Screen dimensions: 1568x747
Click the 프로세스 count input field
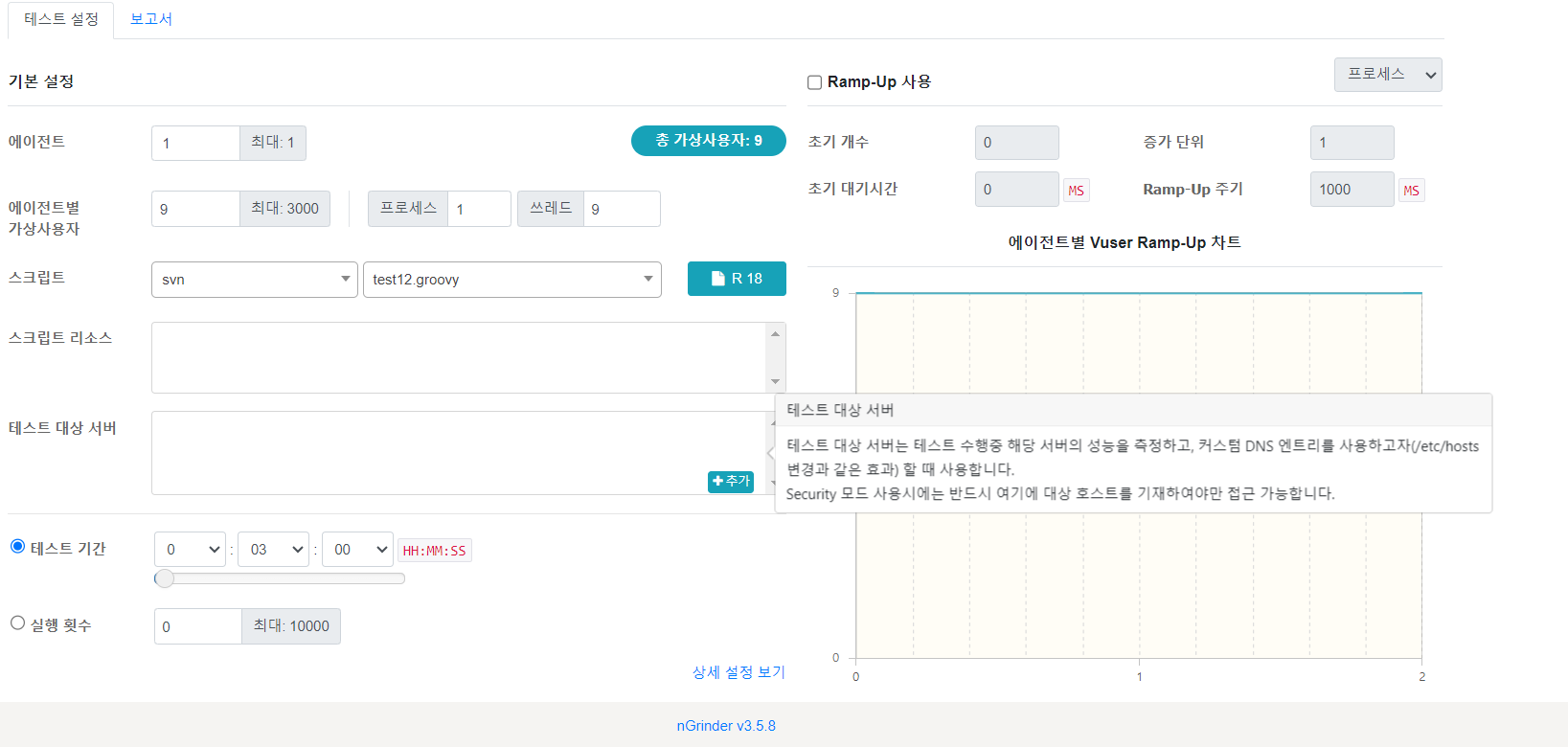[479, 209]
